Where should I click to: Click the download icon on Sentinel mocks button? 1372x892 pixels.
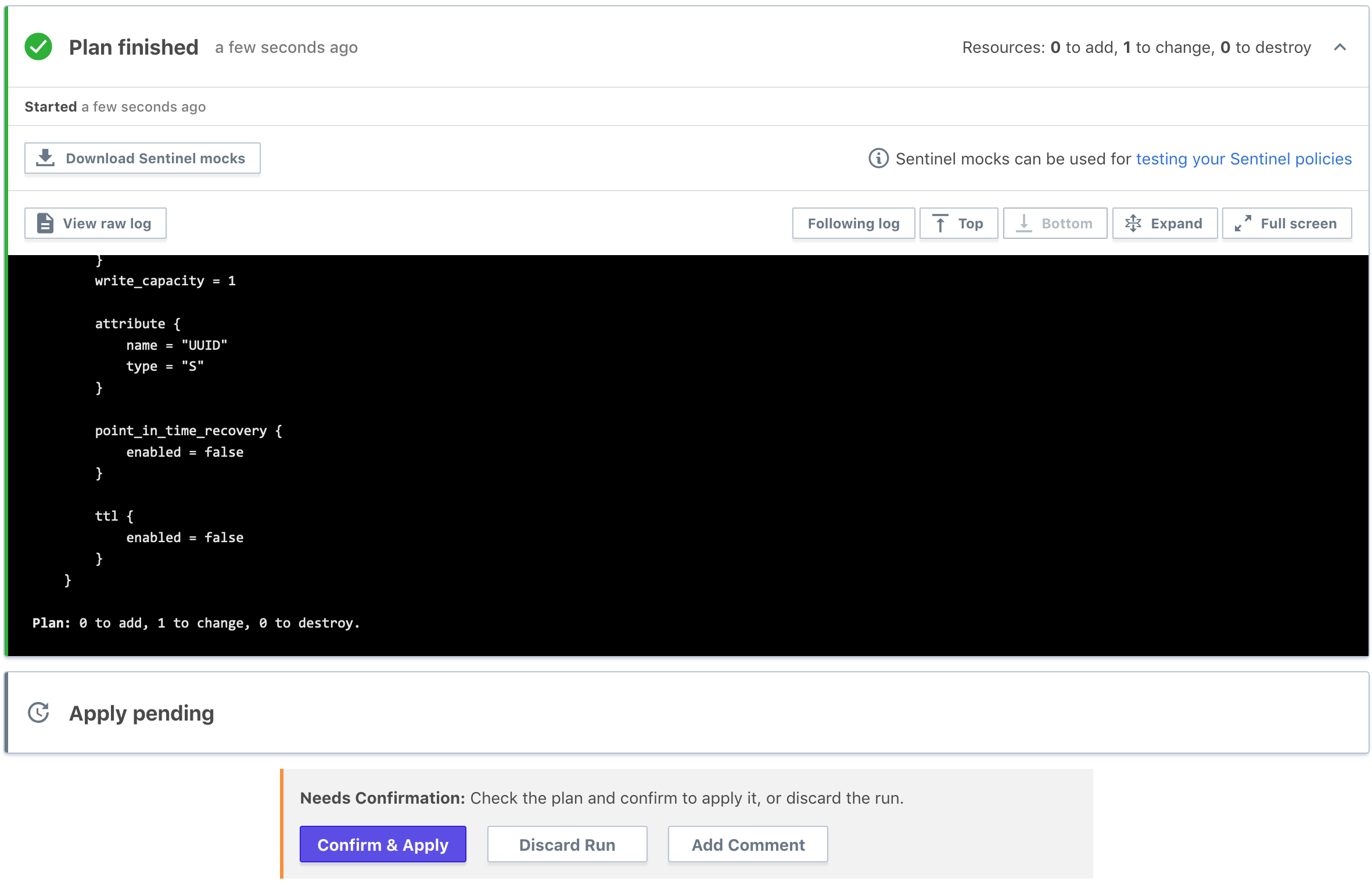(x=45, y=158)
